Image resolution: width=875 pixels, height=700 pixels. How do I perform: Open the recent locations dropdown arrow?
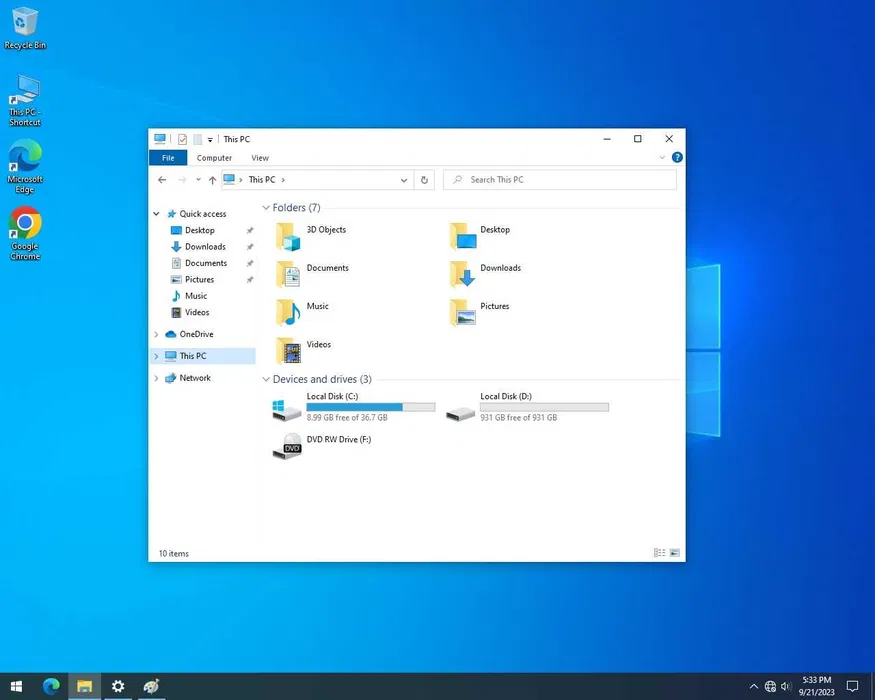click(198, 180)
